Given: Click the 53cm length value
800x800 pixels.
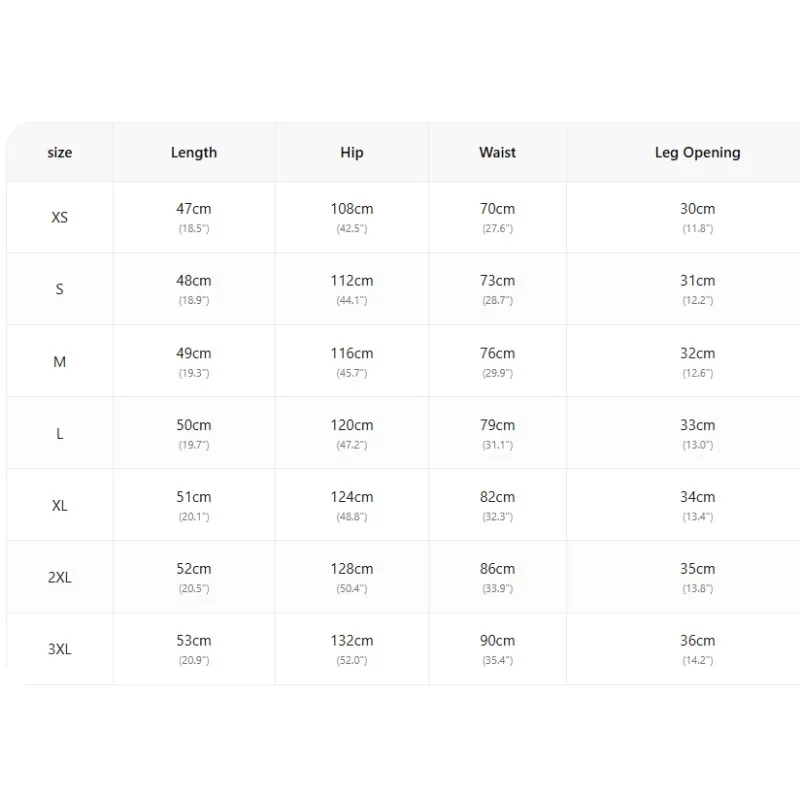Looking at the screenshot, I should point(194,641).
